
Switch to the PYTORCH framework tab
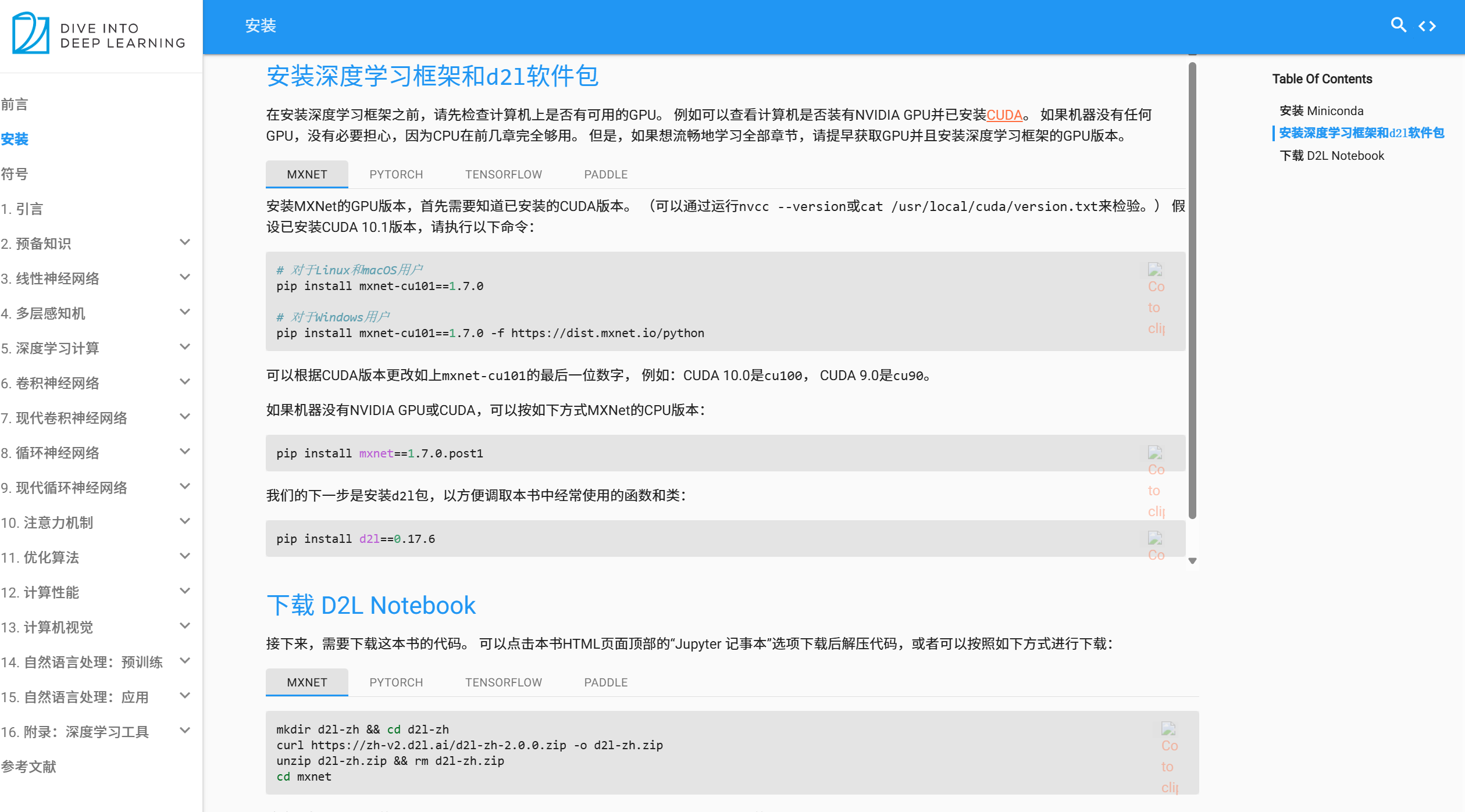[x=395, y=174]
